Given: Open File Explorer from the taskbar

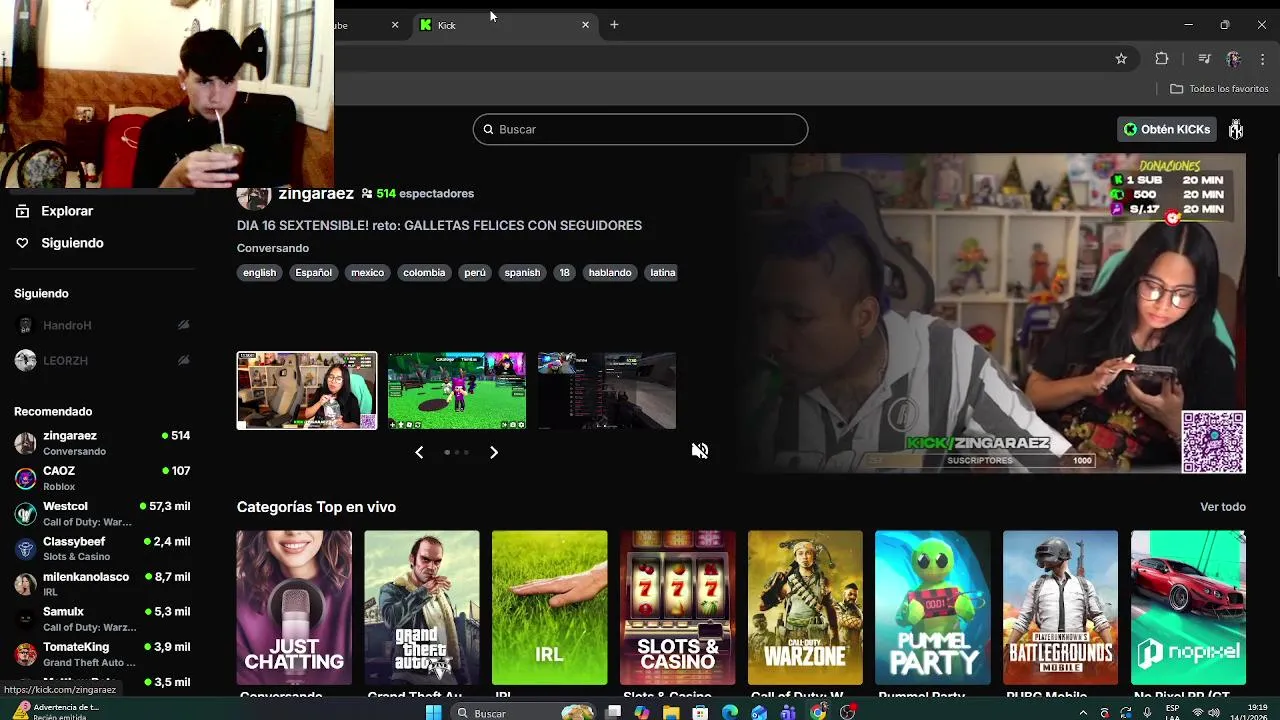Looking at the screenshot, I should (671, 713).
